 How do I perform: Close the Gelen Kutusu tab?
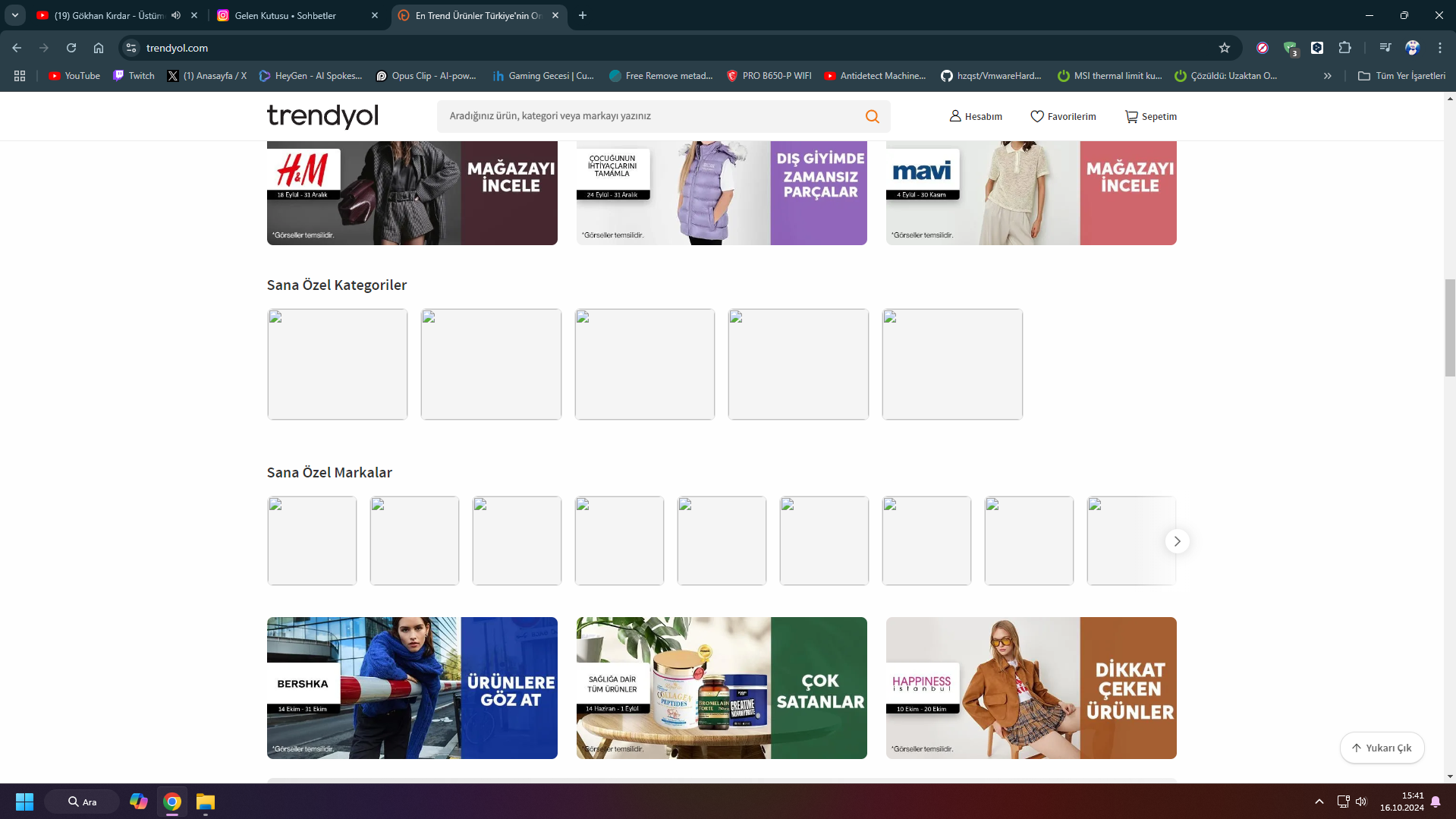click(375, 15)
